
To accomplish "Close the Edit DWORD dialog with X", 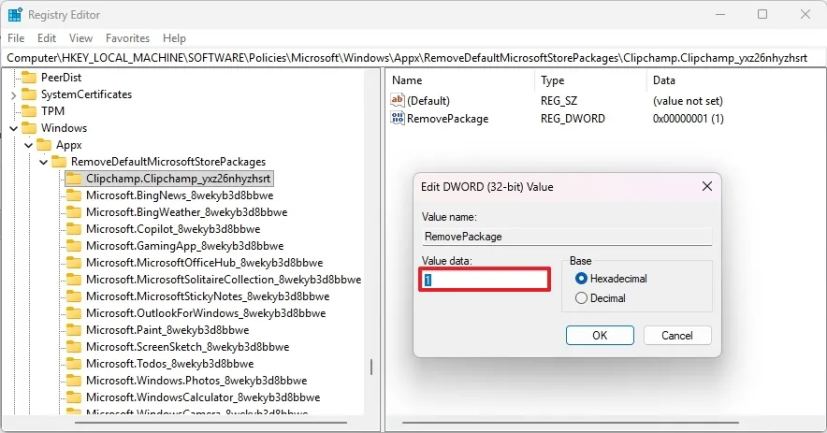I will coord(707,186).
